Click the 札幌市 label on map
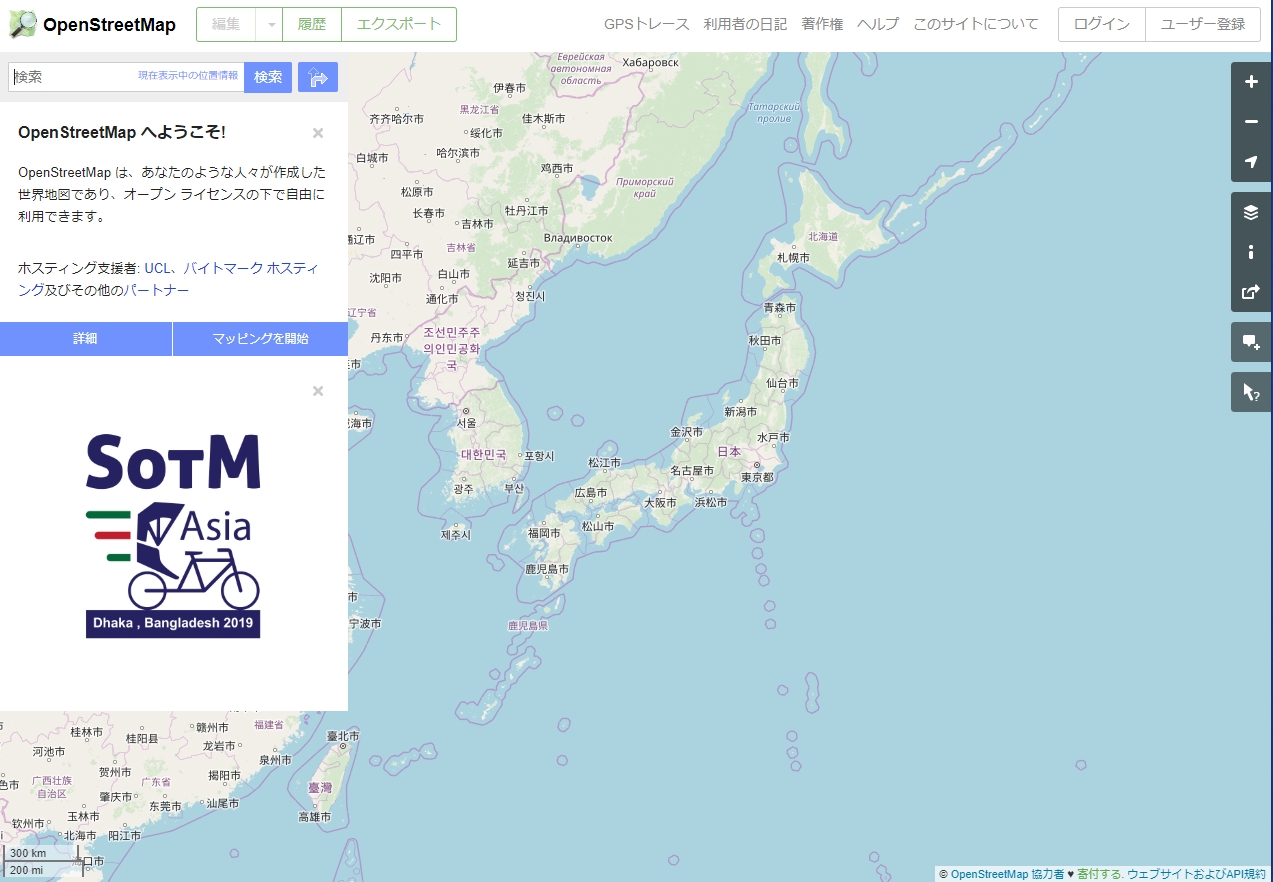 (x=793, y=257)
